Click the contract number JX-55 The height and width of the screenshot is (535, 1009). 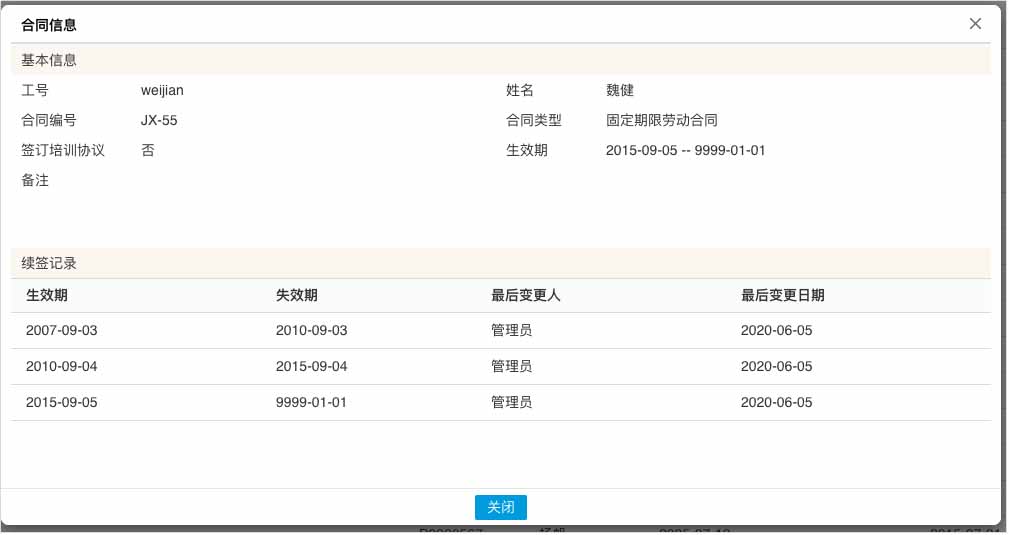(x=160, y=121)
